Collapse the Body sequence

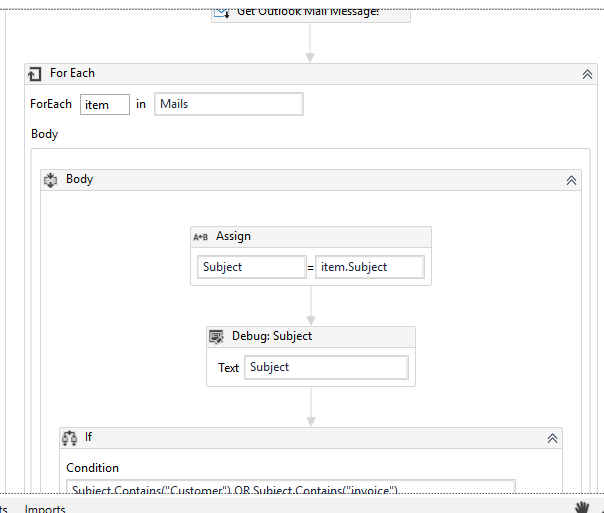(x=571, y=180)
